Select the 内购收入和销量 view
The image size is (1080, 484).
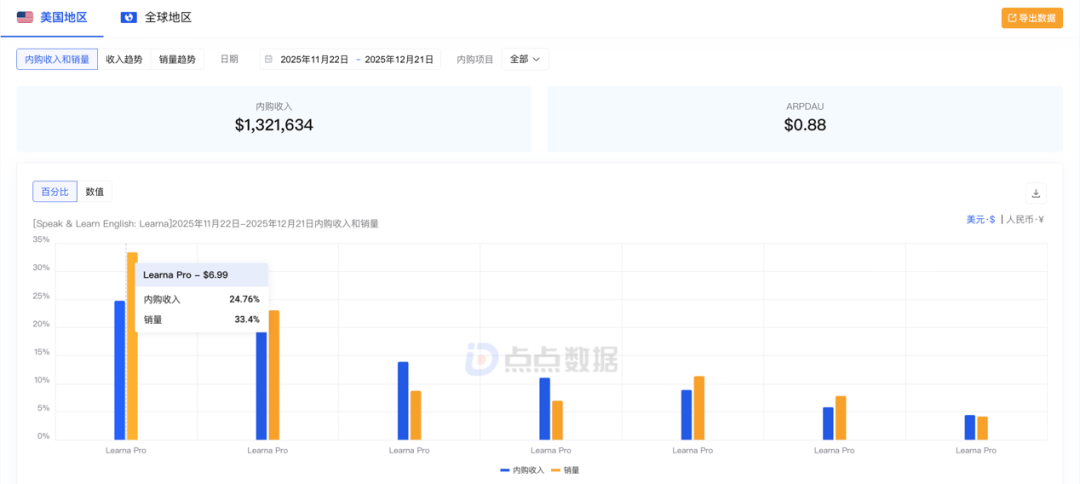57,59
